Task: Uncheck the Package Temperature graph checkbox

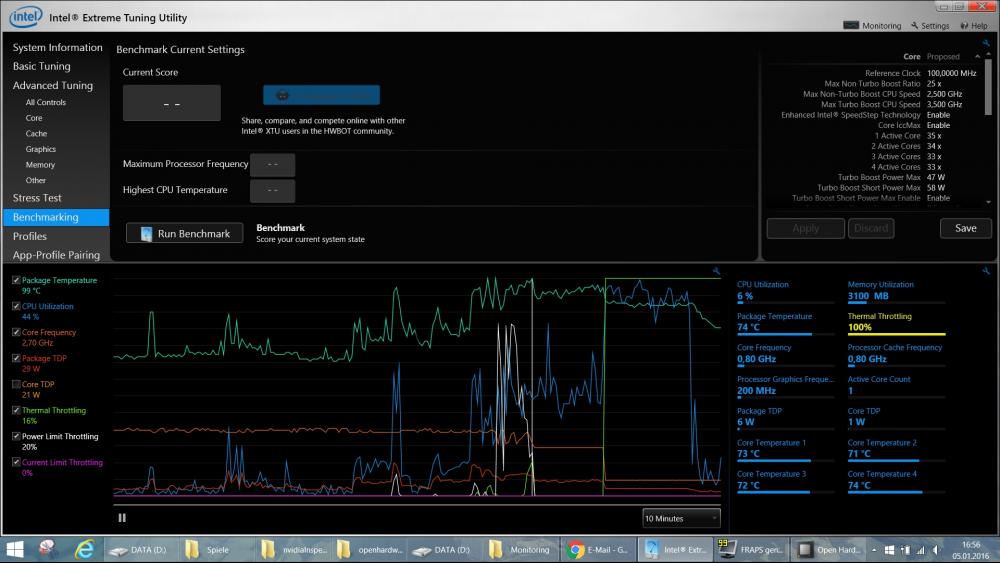Action: coord(16,281)
